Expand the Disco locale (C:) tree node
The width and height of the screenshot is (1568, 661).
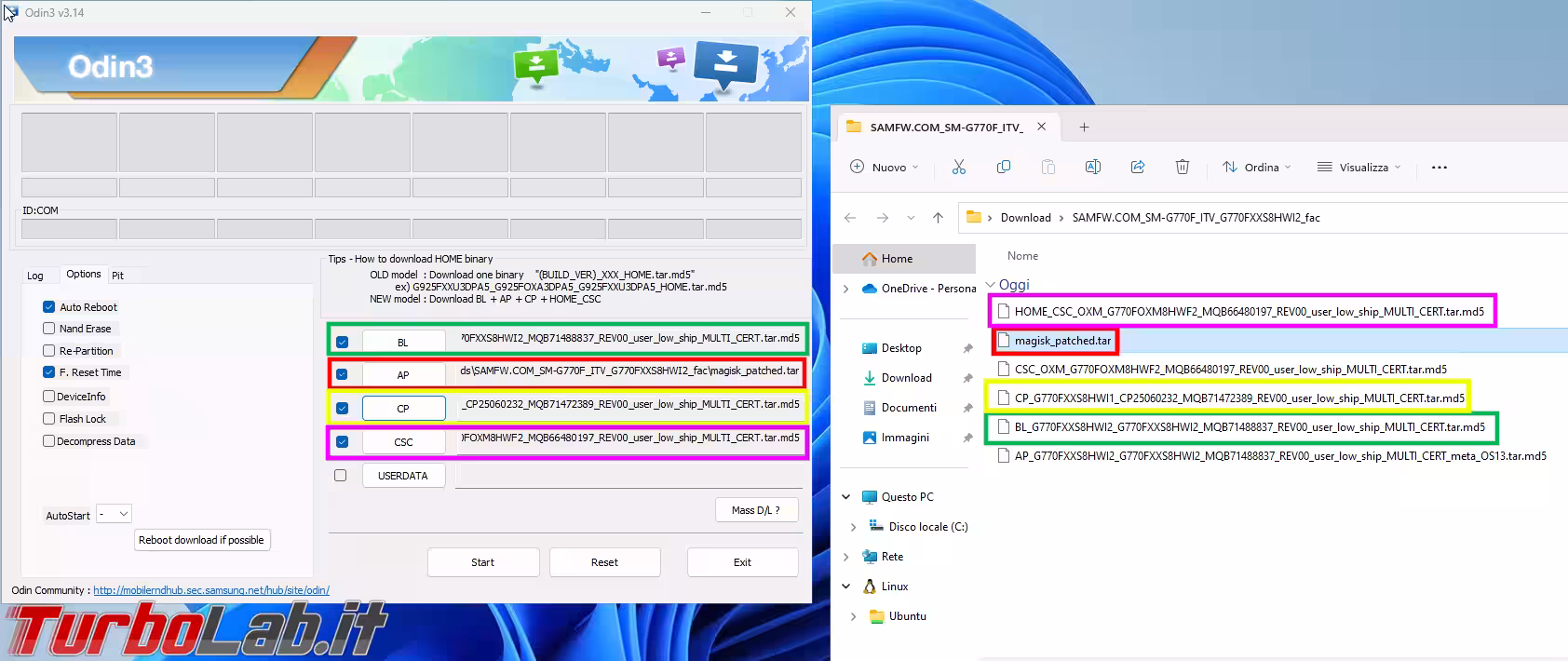click(853, 527)
